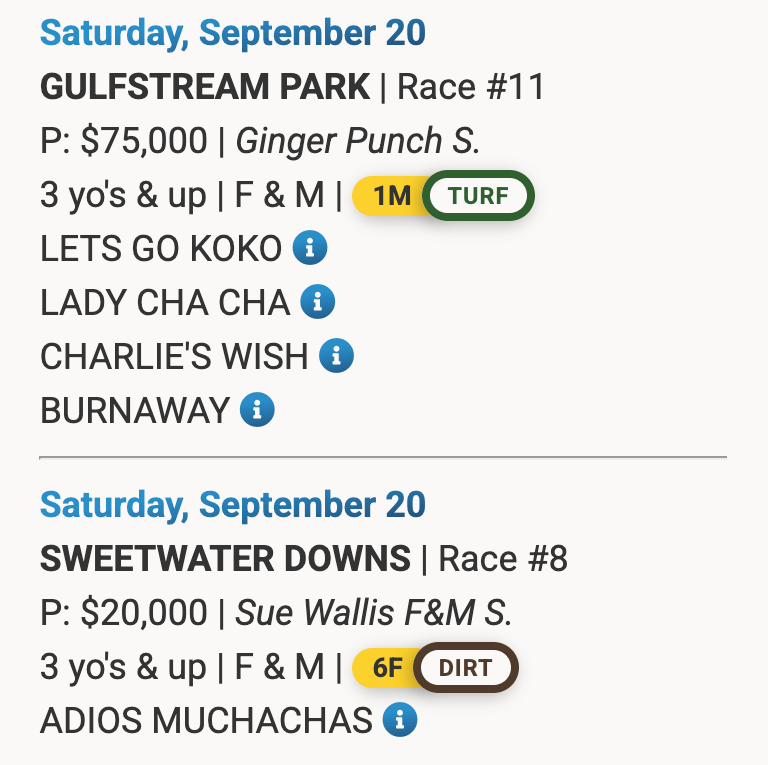Click the Sue Wallis F&M S. race name
The width and height of the screenshot is (768, 765).
[x=373, y=613]
